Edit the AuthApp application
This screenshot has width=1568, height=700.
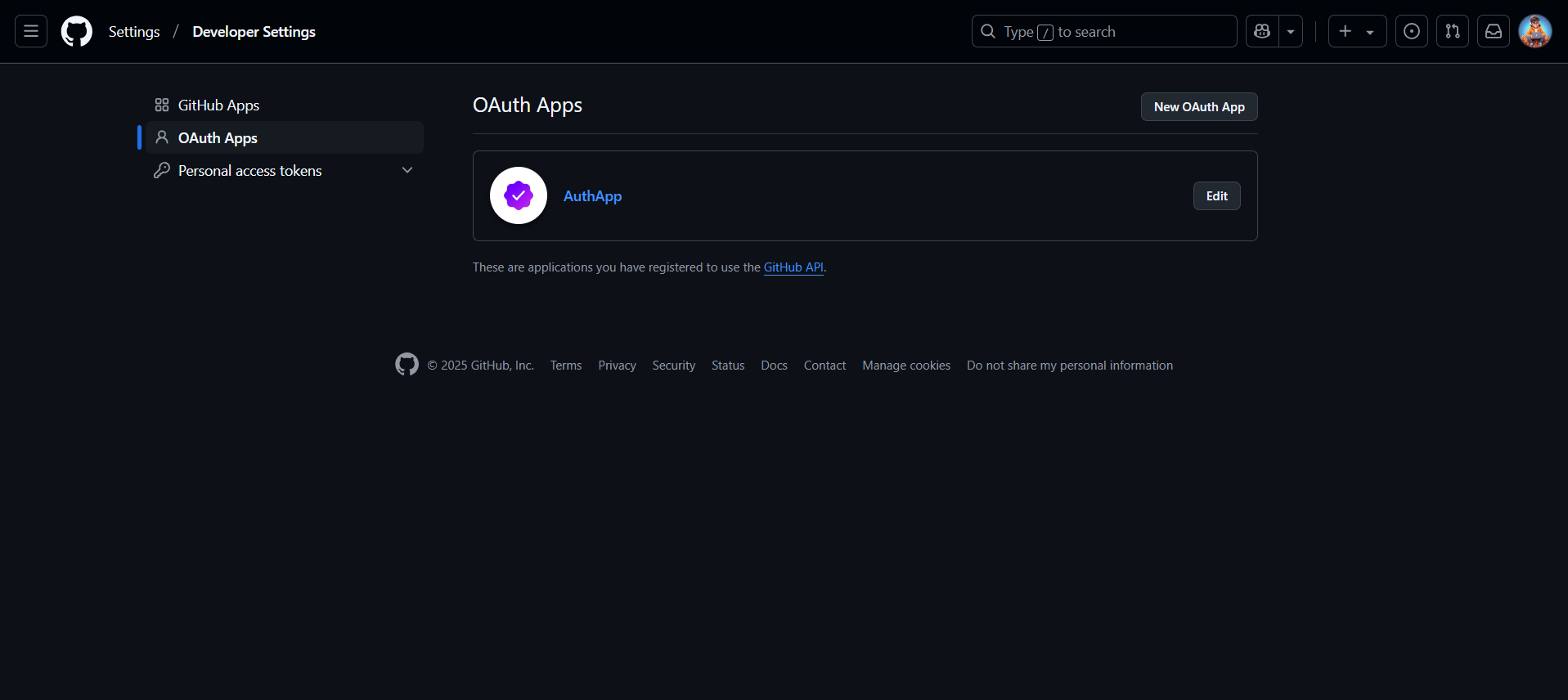point(1216,196)
